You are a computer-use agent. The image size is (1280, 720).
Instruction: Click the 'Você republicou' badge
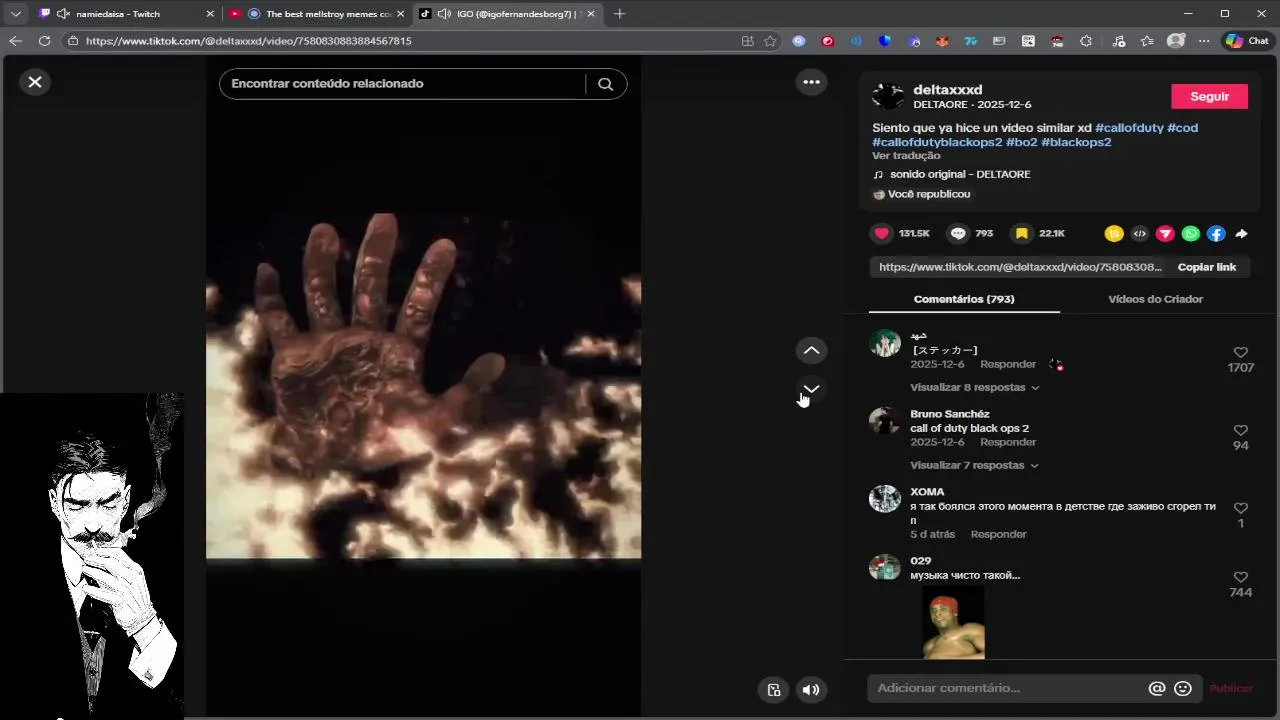tap(921, 194)
